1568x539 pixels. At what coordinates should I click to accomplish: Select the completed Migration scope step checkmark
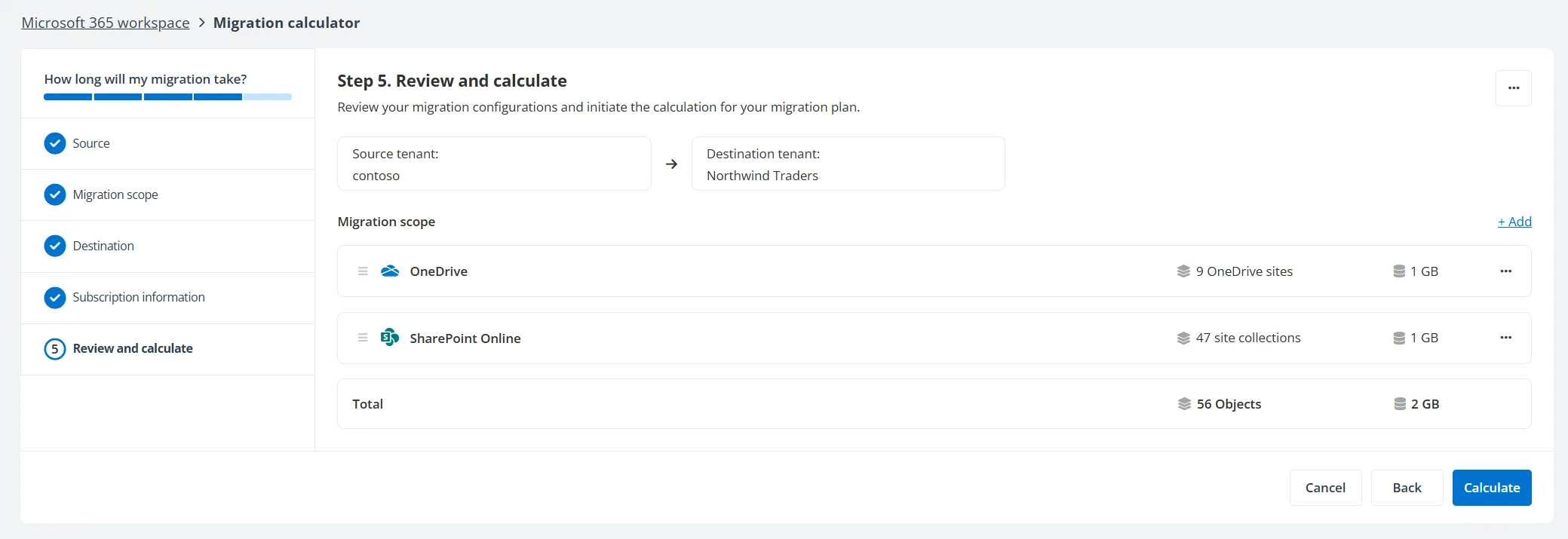(54, 194)
